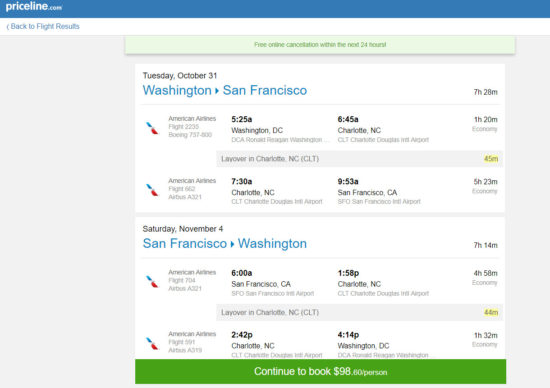The height and width of the screenshot is (388, 550).
Task: Click the 5:25a departure time from Washington, DC
Action: click(x=242, y=119)
